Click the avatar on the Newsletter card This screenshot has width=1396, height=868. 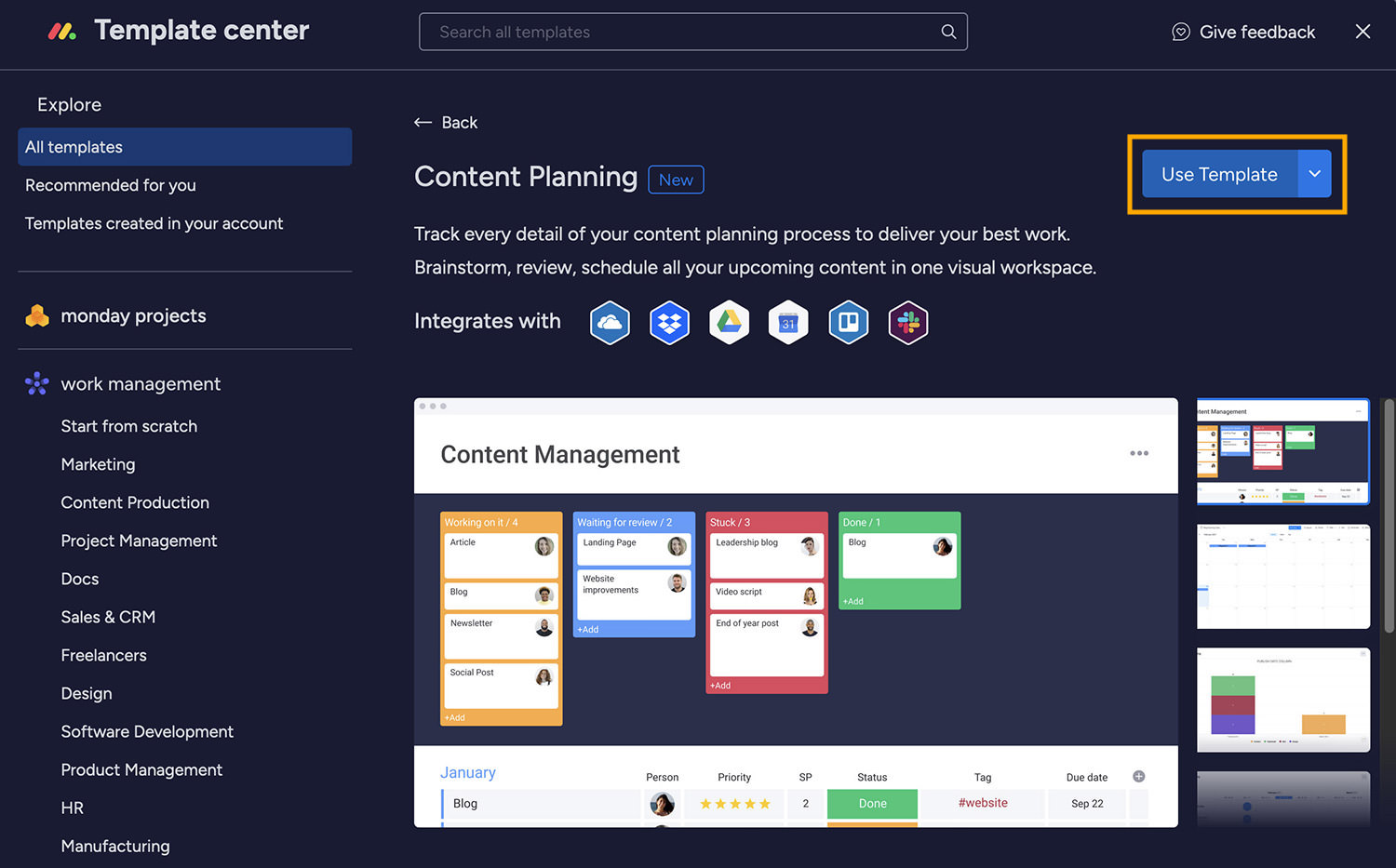click(x=544, y=627)
